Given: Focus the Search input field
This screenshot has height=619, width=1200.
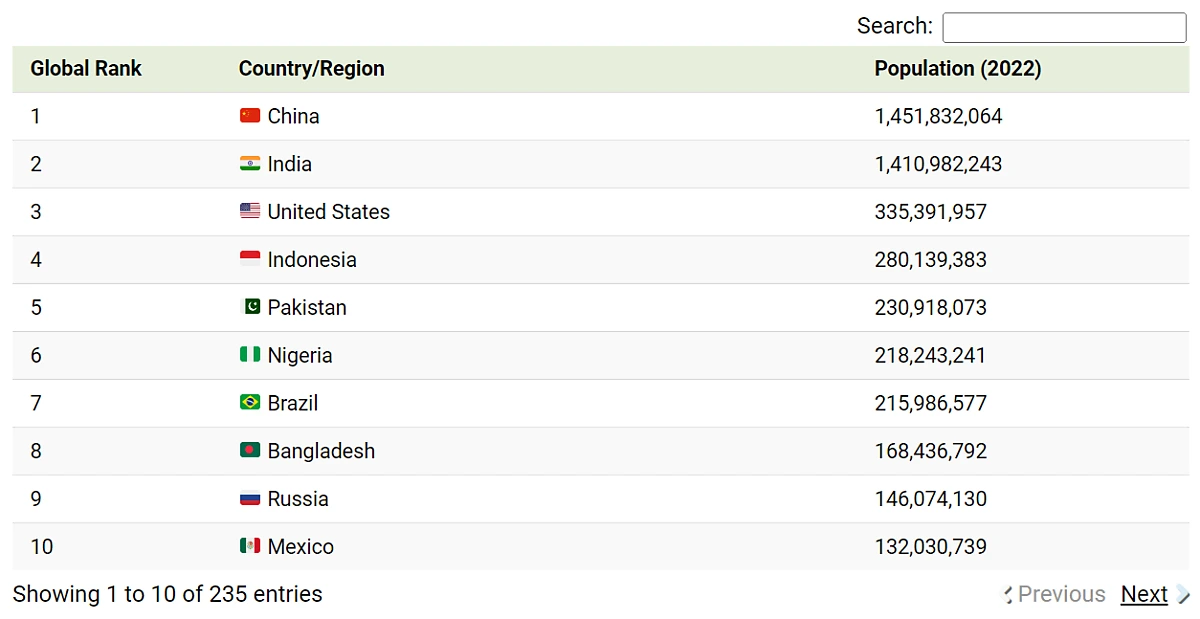Looking at the screenshot, I should pyautogui.click(x=1064, y=27).
